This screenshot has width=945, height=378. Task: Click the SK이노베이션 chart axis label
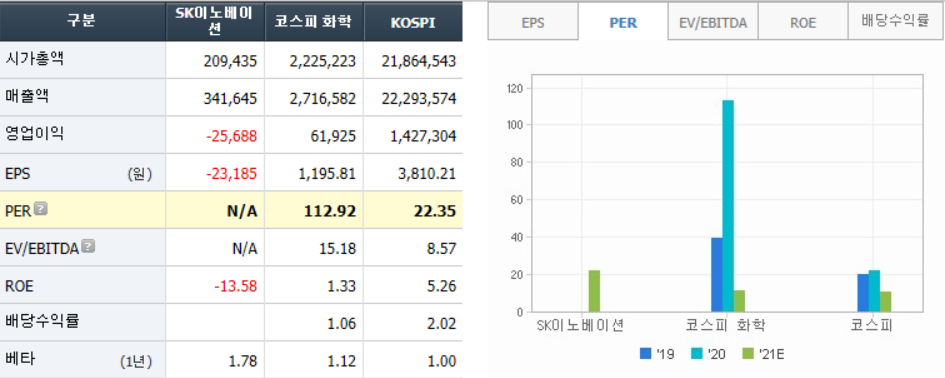(579, 326)
